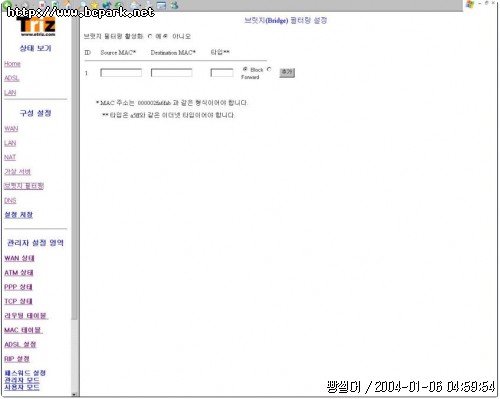Viewport: 500px width, 399px height.
Task: Open the PPP 상태 link
Action: (x=18, y=287)
